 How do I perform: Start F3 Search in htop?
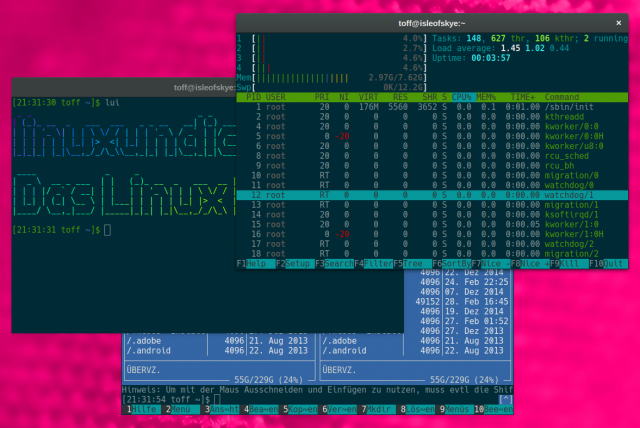pyautogui.click(x=335, y=264)
